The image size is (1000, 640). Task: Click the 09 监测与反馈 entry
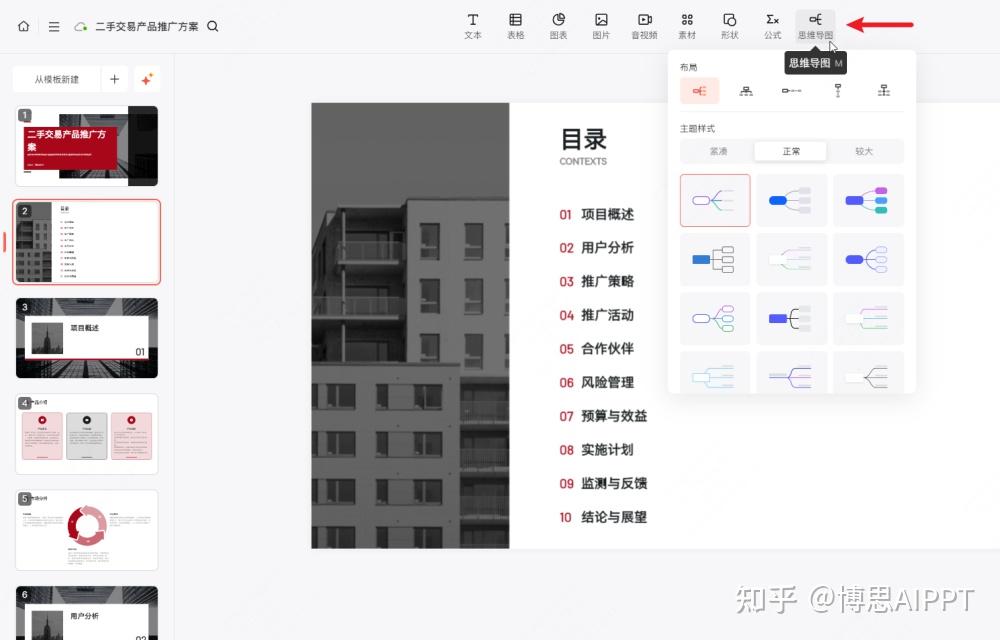coord(603,484)
